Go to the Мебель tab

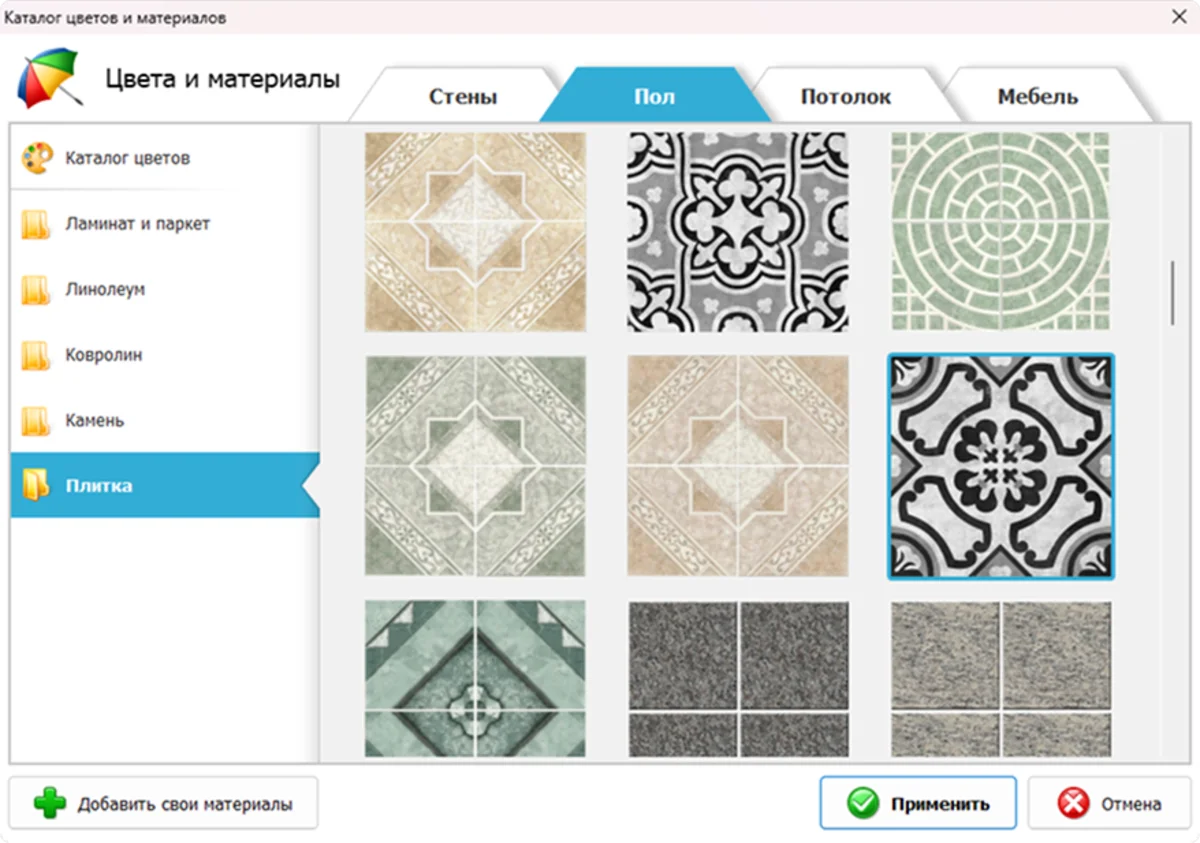(1037, 97)
